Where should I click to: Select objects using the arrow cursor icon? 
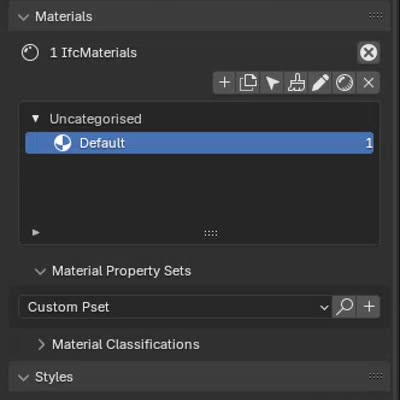pyautogui.click(x=272, y=82)
